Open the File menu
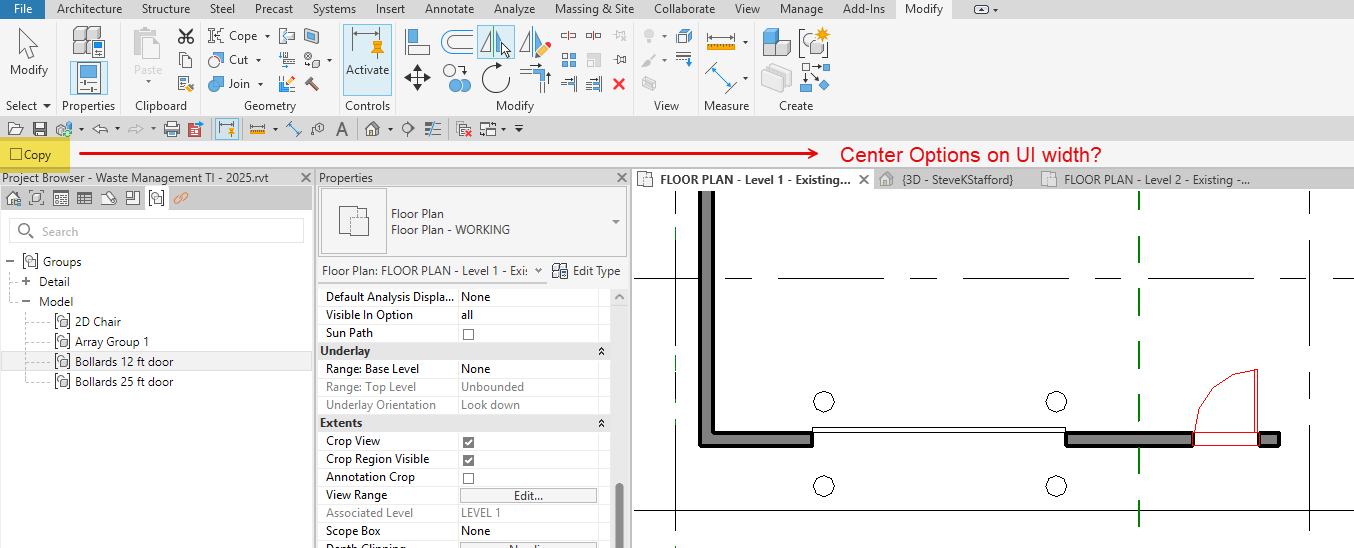Image resolution: width=1354 pixels, height=548 pixels. point(22,9)
